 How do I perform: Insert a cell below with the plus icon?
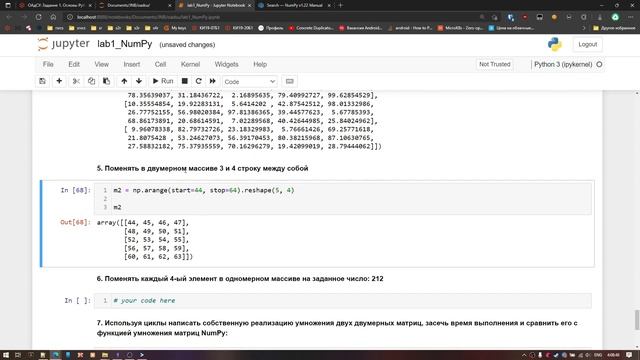[59, 81]
